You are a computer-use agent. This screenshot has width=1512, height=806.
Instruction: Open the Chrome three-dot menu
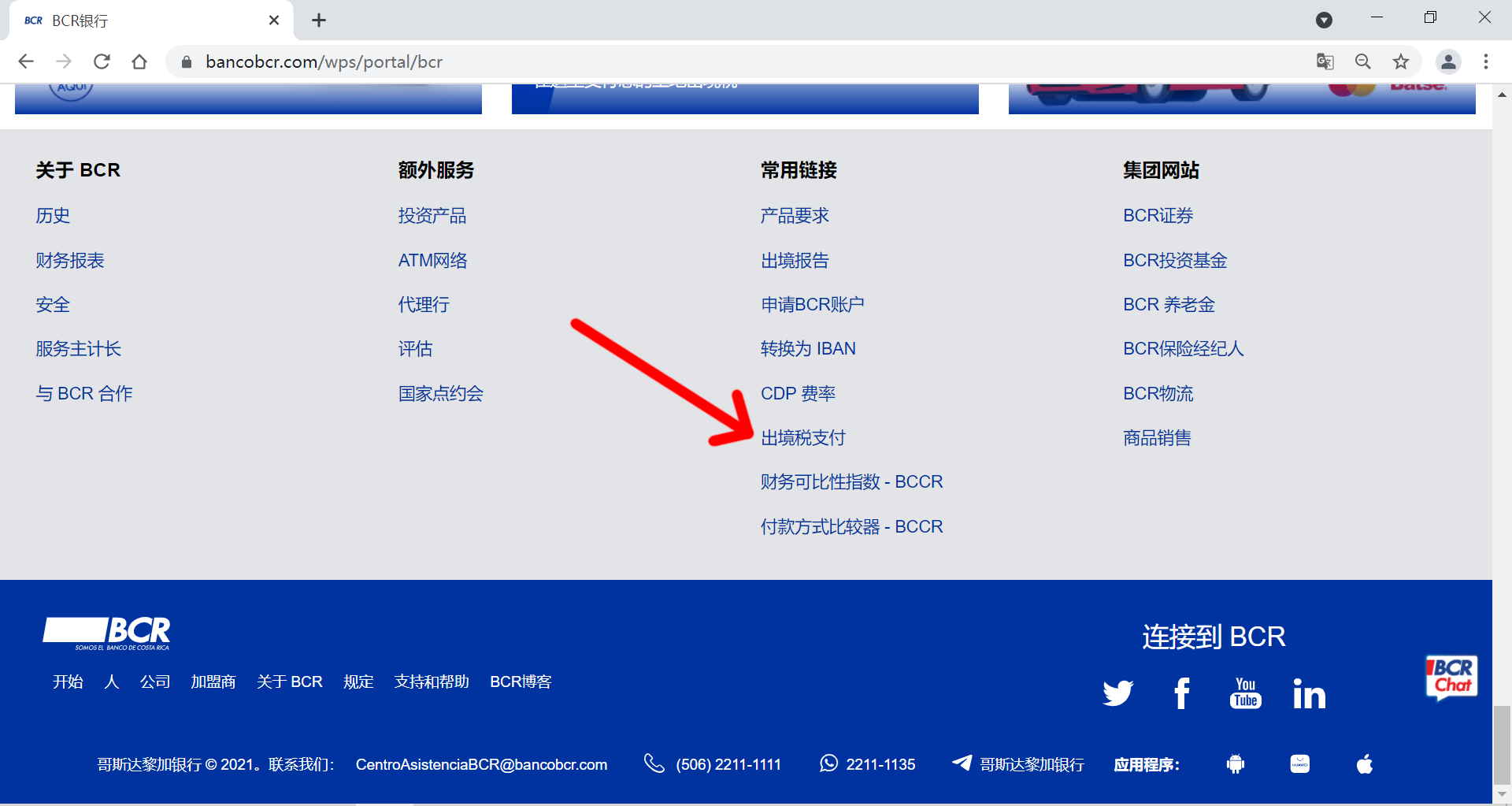[x=1486, y=61]
